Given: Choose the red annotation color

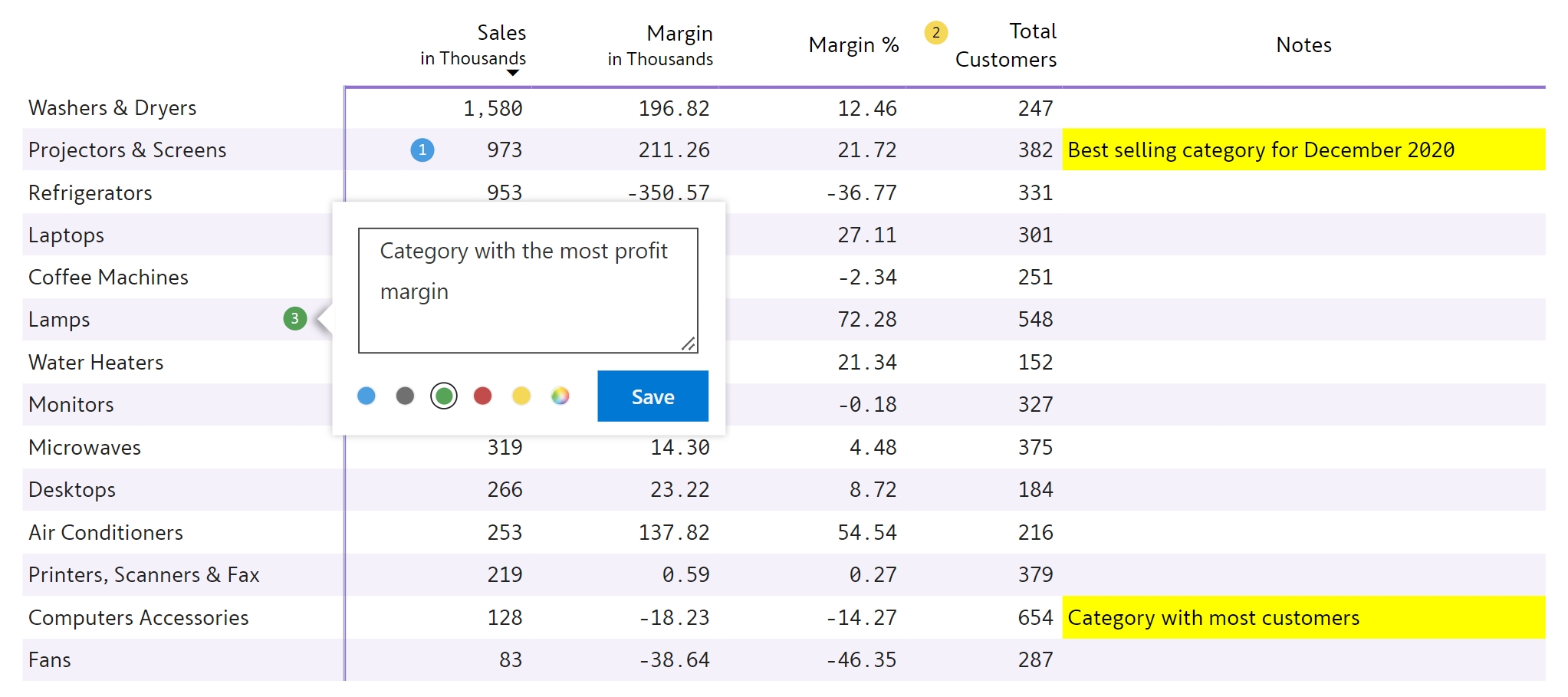Looking at the screenshot, I should pyautogui.click(x=482, y=396).
